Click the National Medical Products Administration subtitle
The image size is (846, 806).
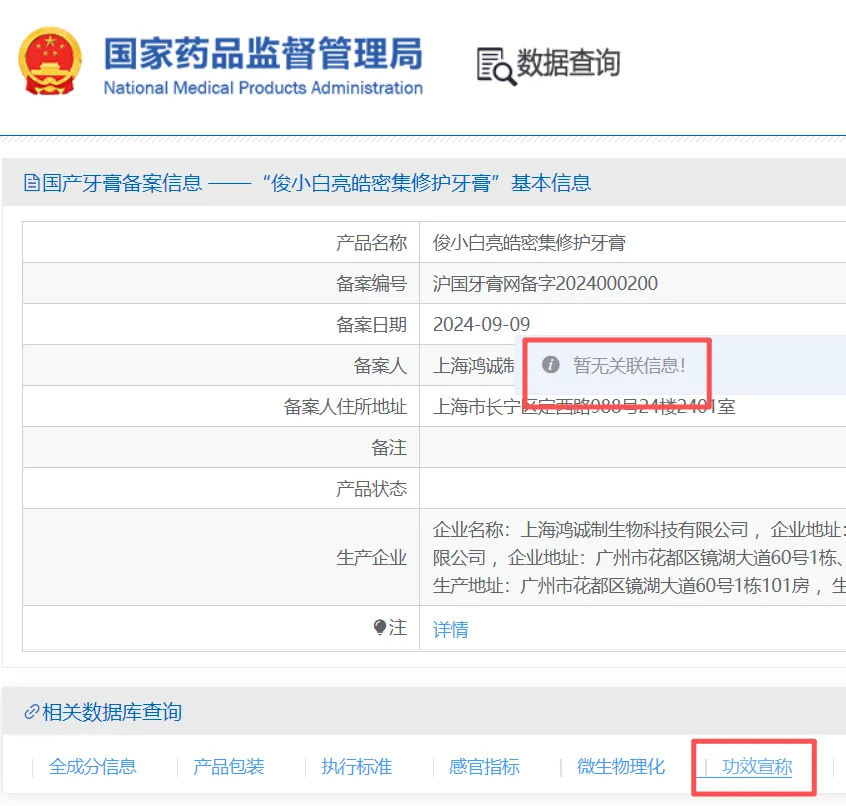(263, 88)
